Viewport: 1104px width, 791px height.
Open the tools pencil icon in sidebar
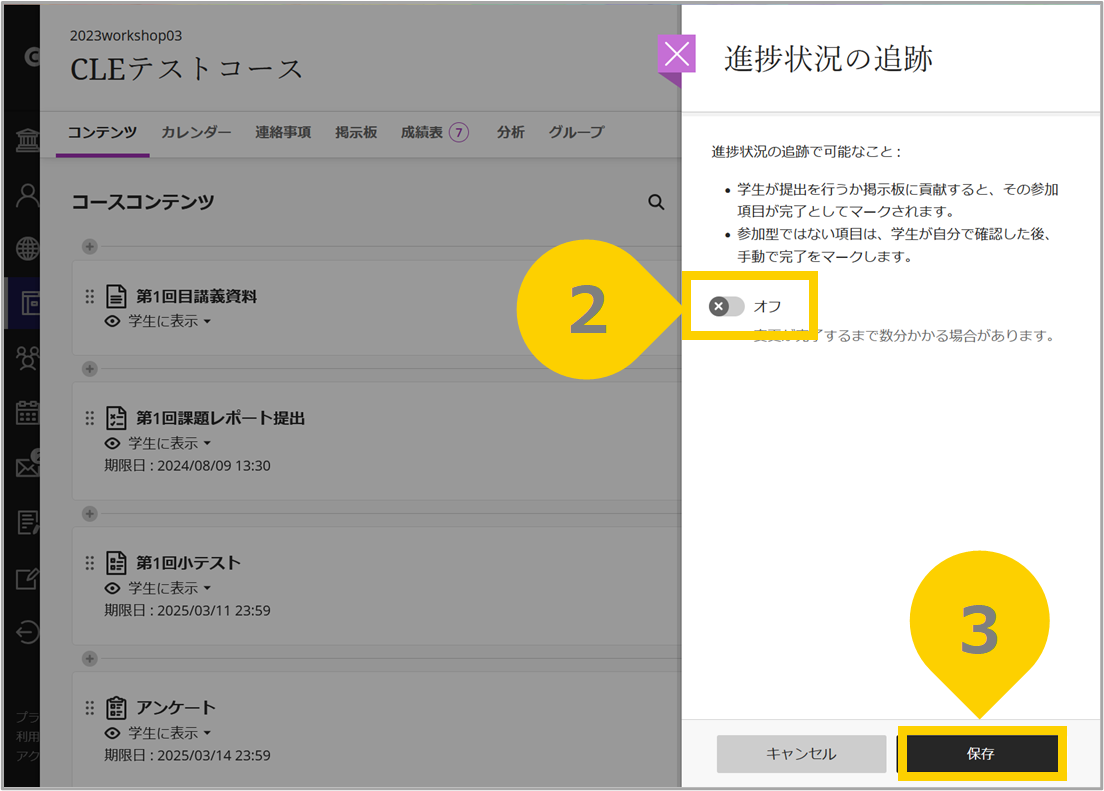pos(27,578)
